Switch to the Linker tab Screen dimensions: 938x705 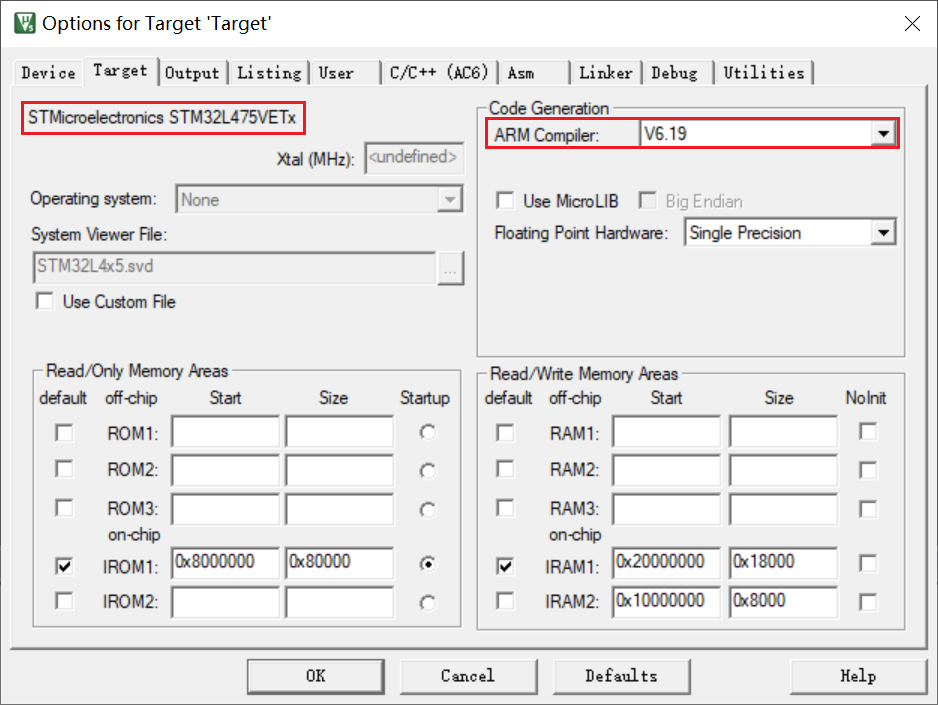[x=605, y=73]
